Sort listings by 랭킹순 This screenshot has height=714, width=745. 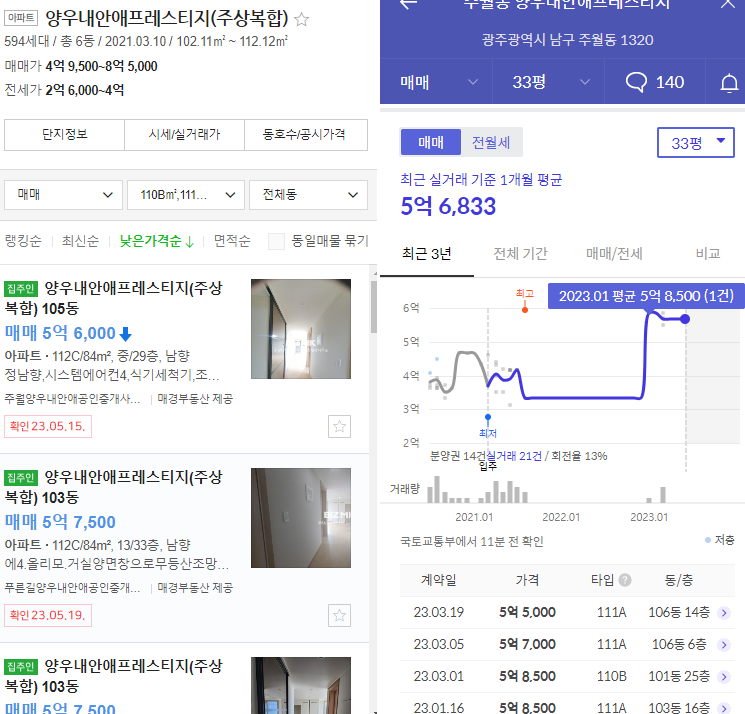tap(23, 241)
